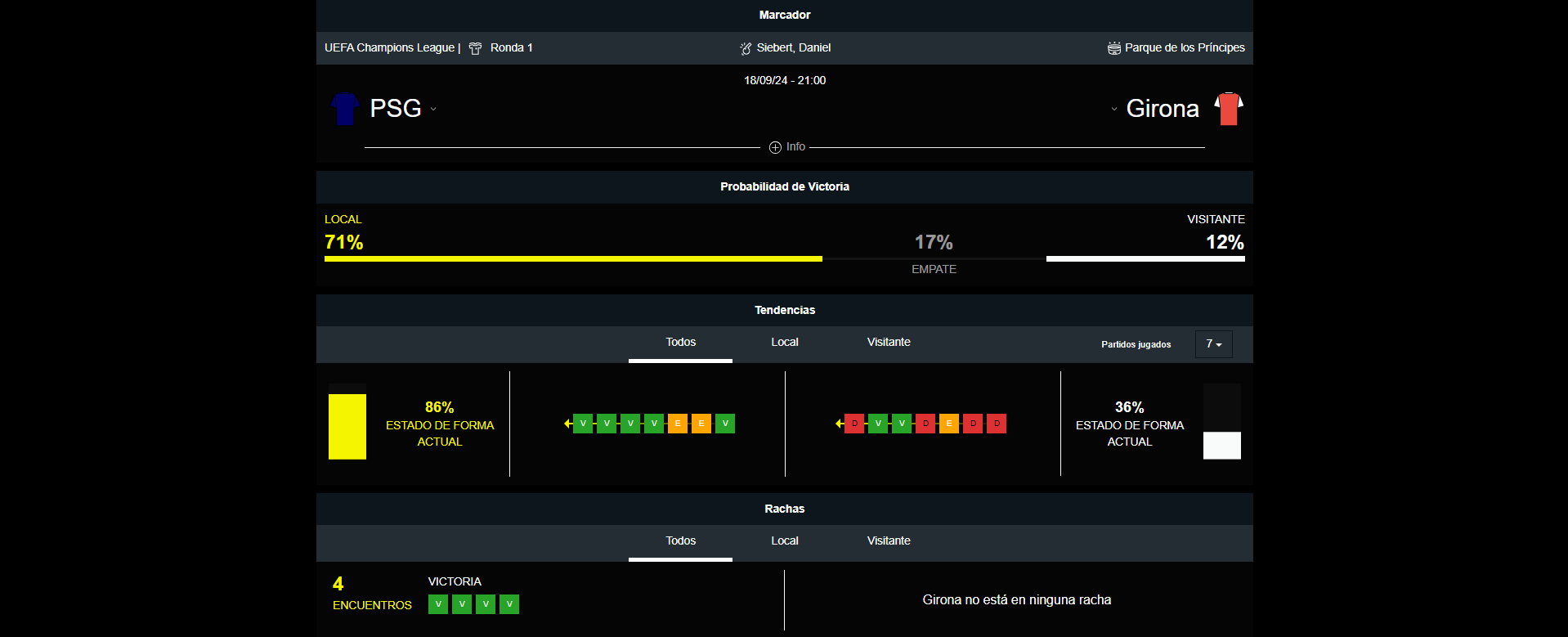Click the Partidos jugados label
1568x637 pixels.
click(x=1136, y=345)
